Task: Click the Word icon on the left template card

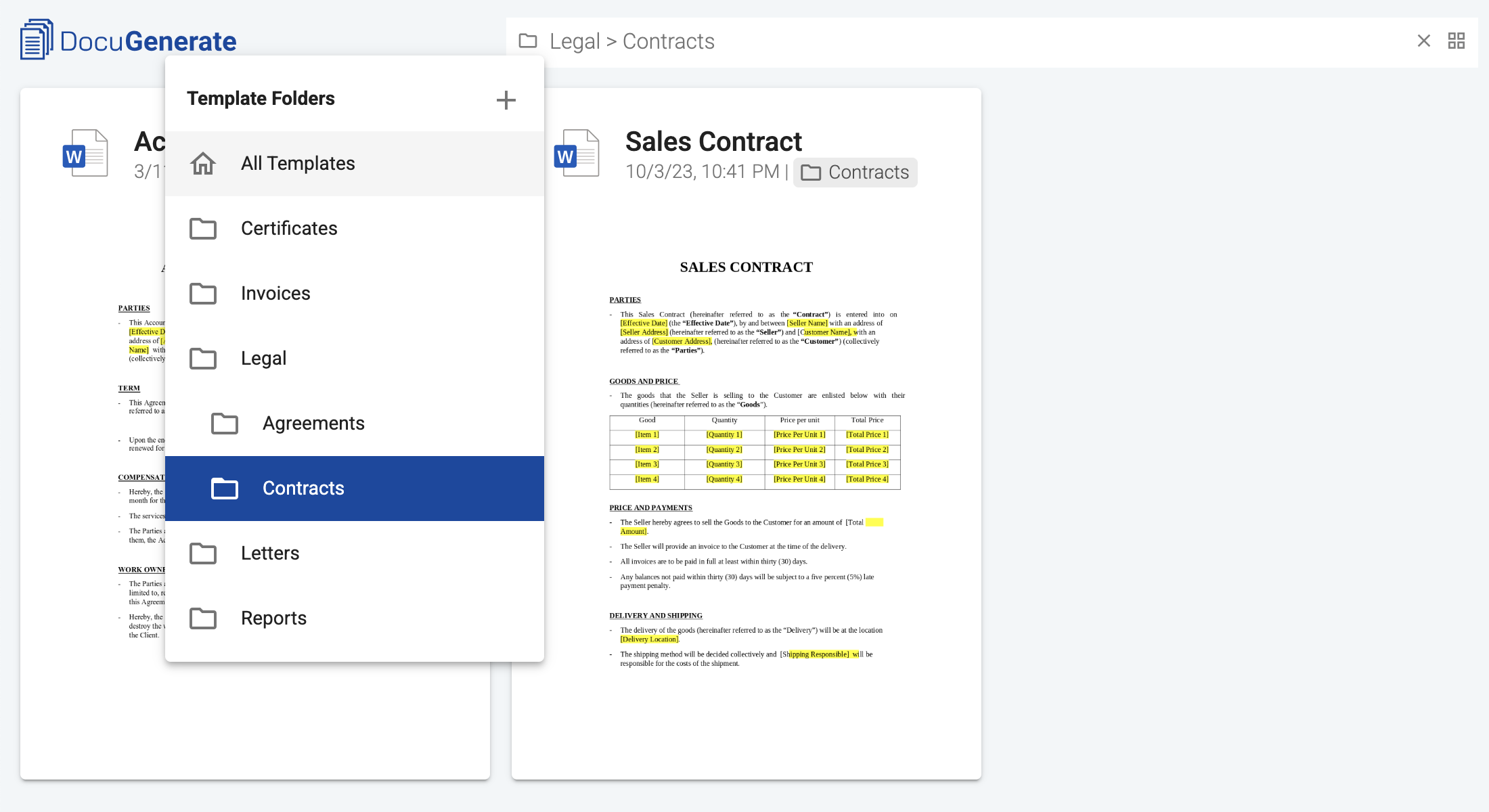Action: pos(85,153)
